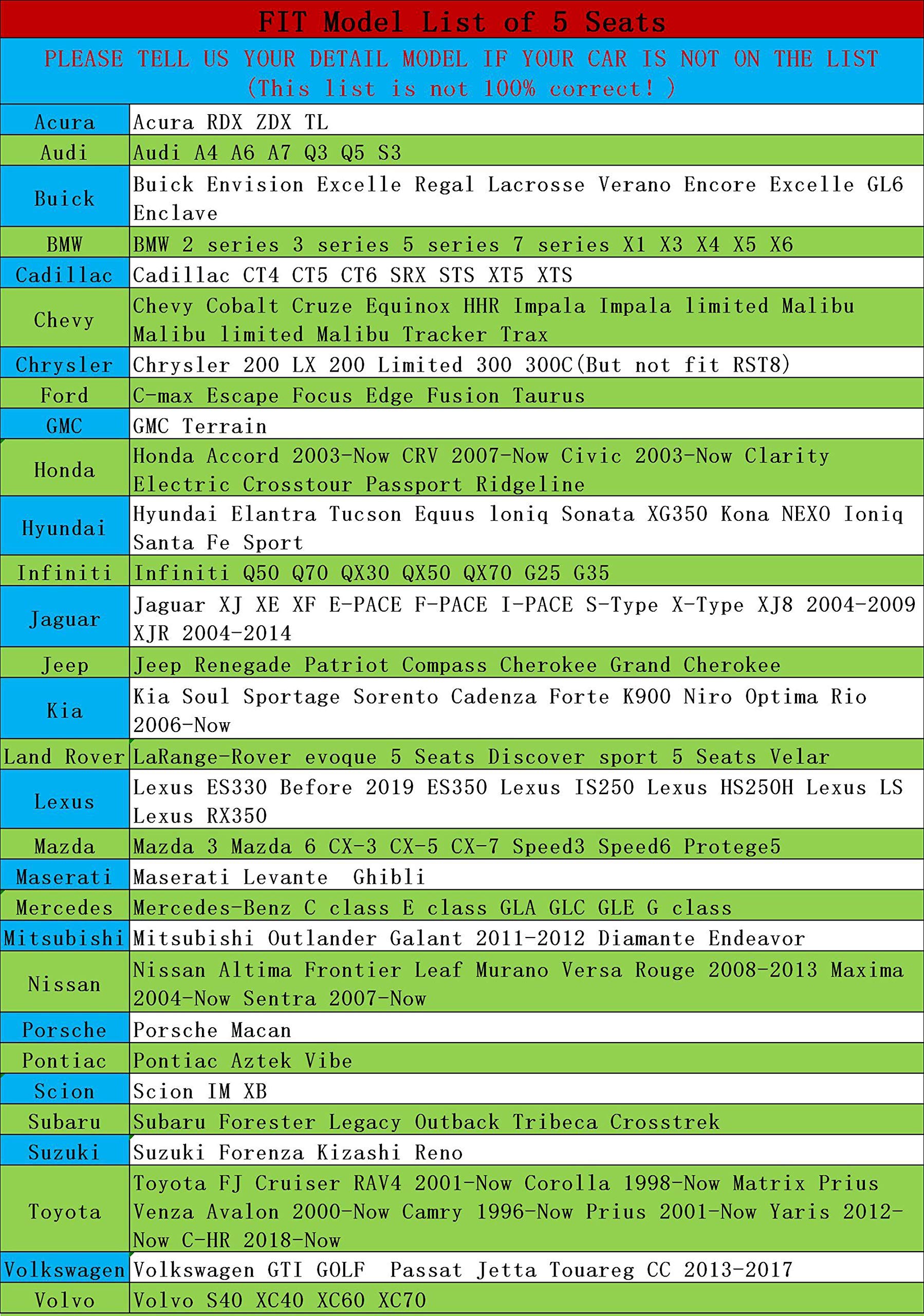Click 'Mitsubishi Outlander Galant 2011-2012' cell

point(526,937)
